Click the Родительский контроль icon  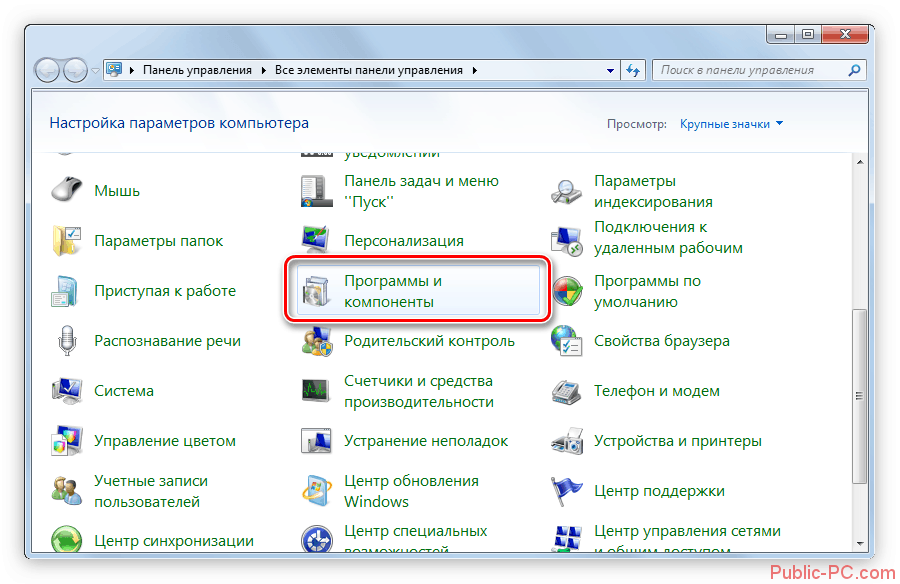coord(316,341)
